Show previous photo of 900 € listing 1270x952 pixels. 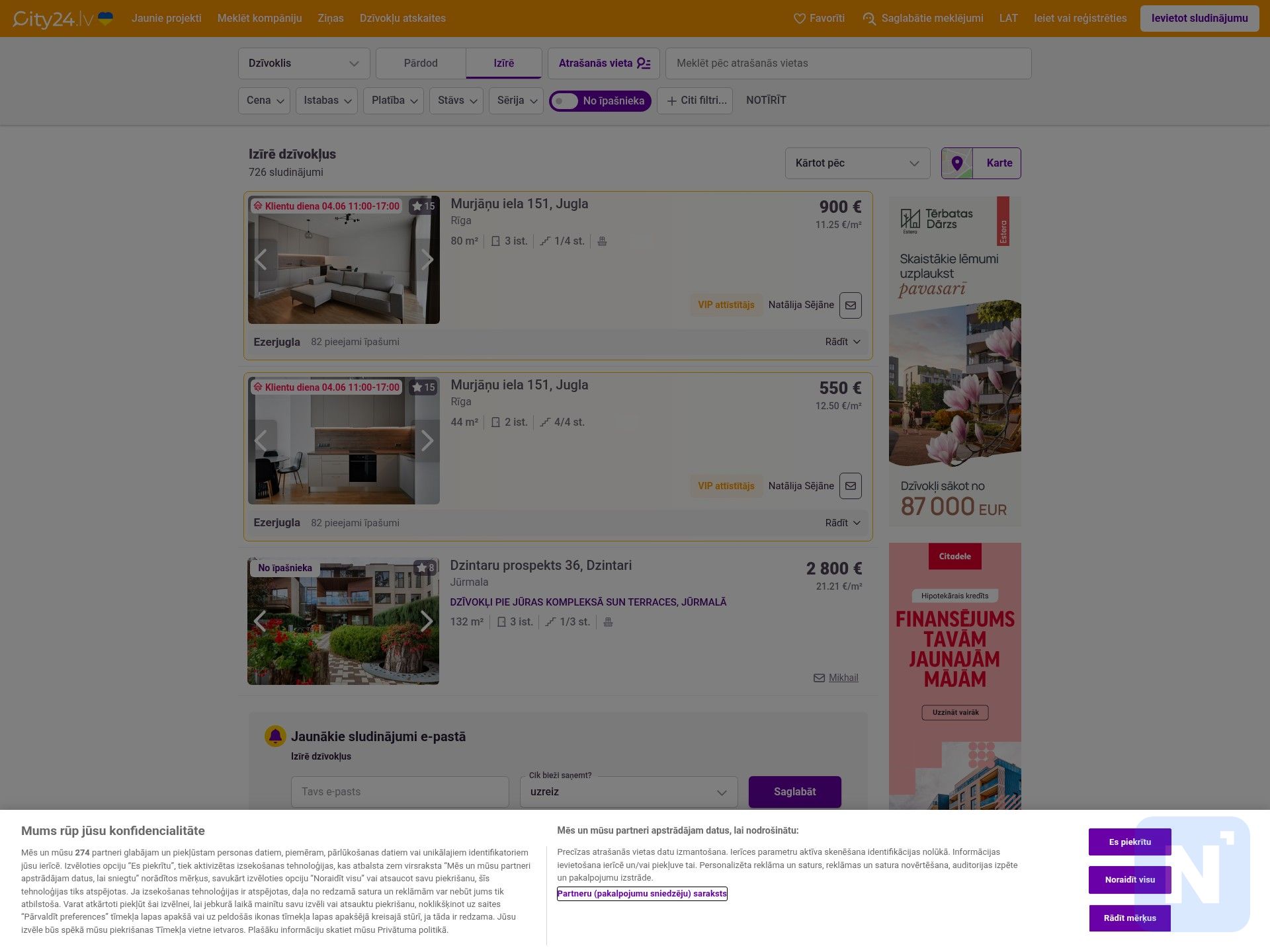(261, 260)
